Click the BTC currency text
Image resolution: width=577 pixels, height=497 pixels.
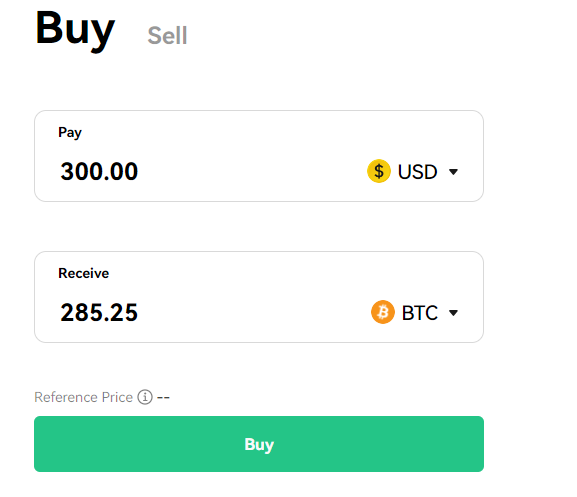click(x=420, y=313)
